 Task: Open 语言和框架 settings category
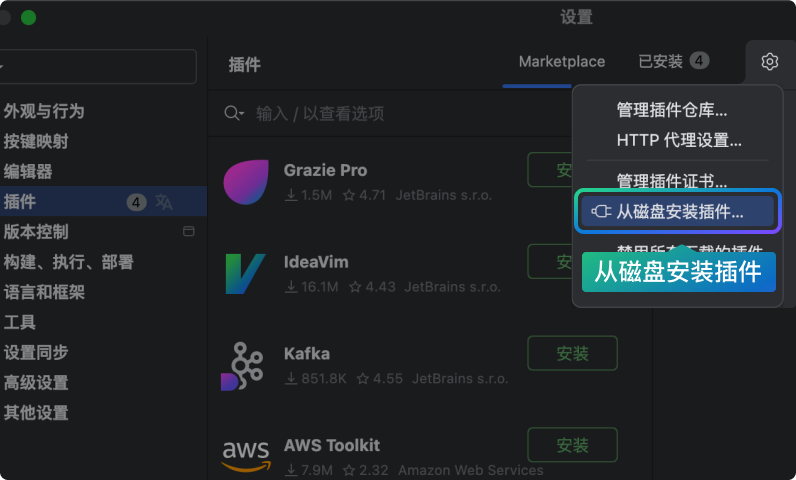tap(44, 292)
